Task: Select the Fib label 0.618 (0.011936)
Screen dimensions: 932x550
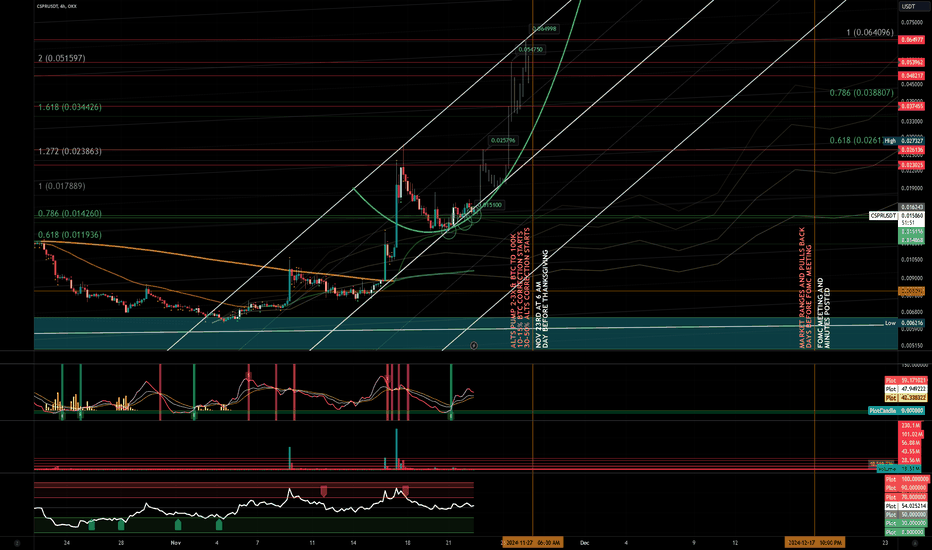Action: tap(70, 235)
